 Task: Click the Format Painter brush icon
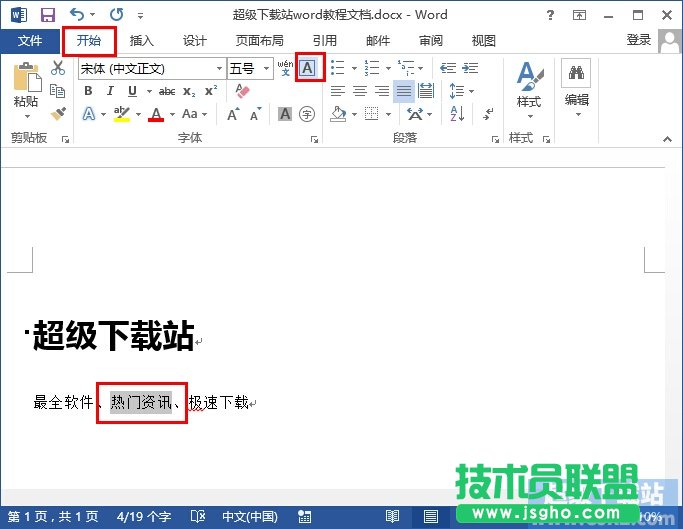58,114
